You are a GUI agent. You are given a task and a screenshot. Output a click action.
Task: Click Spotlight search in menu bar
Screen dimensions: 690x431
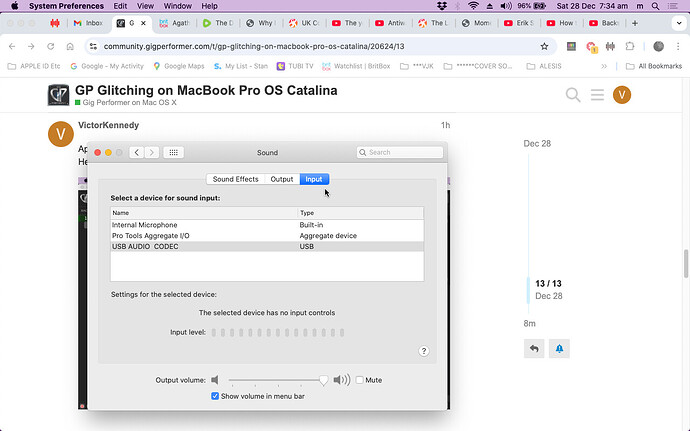[x=655, y=6]
